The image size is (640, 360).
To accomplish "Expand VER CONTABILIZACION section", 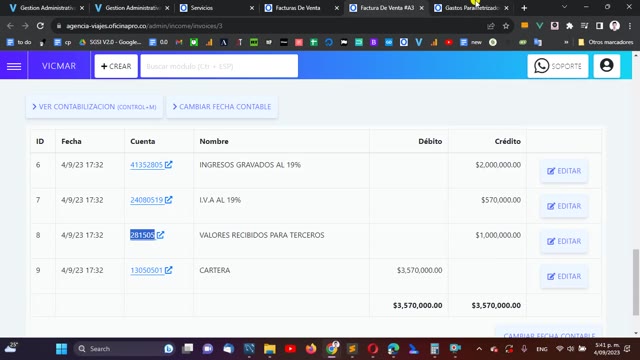I will (x=94, y=107).
